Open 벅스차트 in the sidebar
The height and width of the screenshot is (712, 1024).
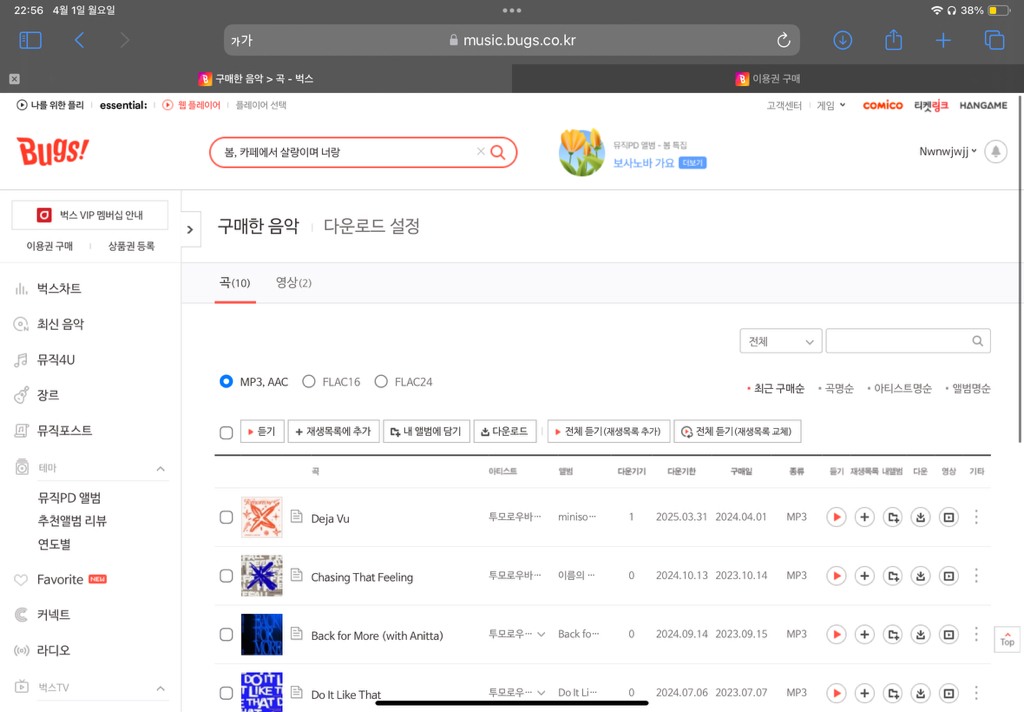(59, 289)
